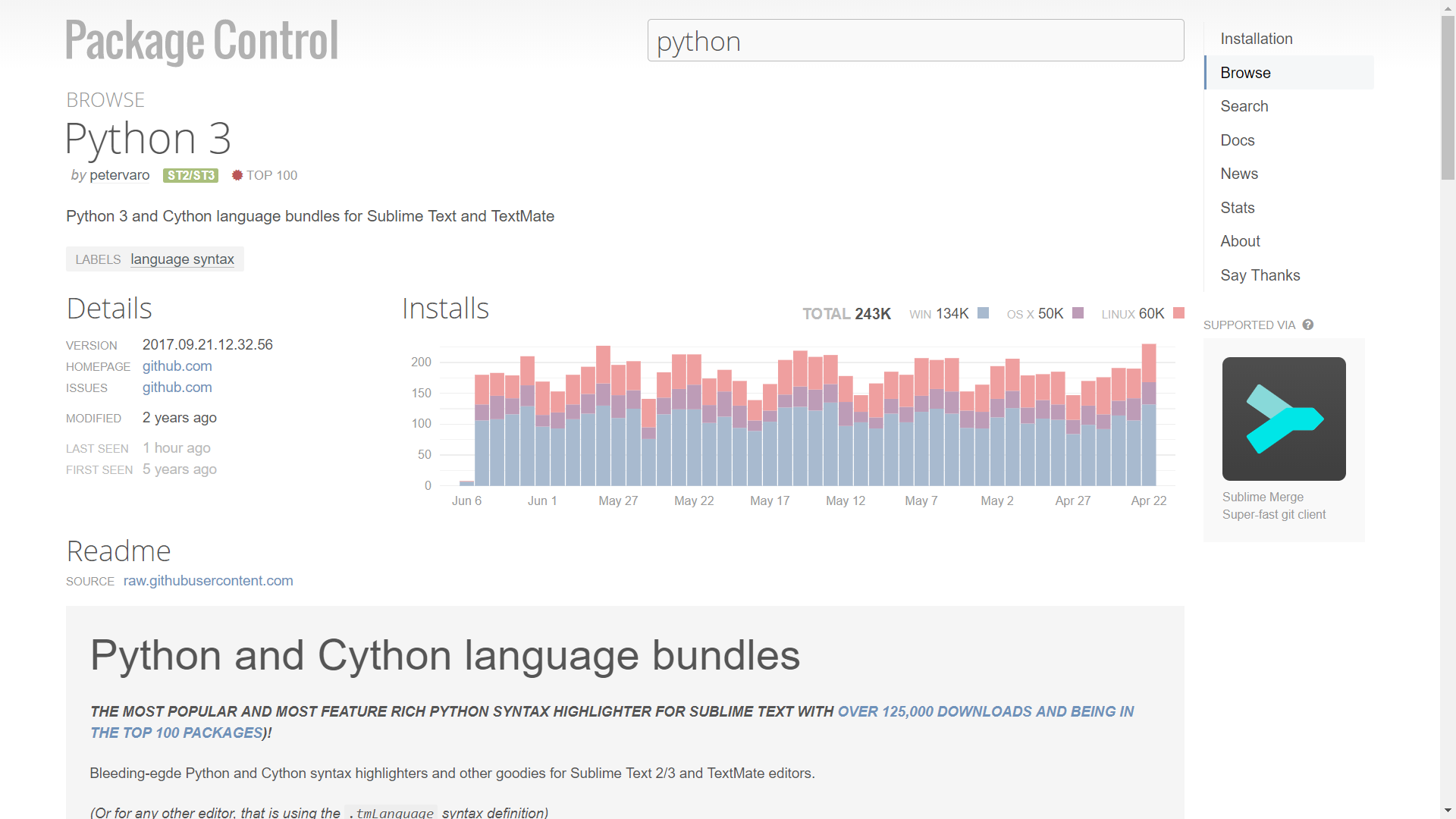The width and height of the screenshot is (1456, 819).
Task: Click the LINUX red legend swatch
Action: (1178, 313)
